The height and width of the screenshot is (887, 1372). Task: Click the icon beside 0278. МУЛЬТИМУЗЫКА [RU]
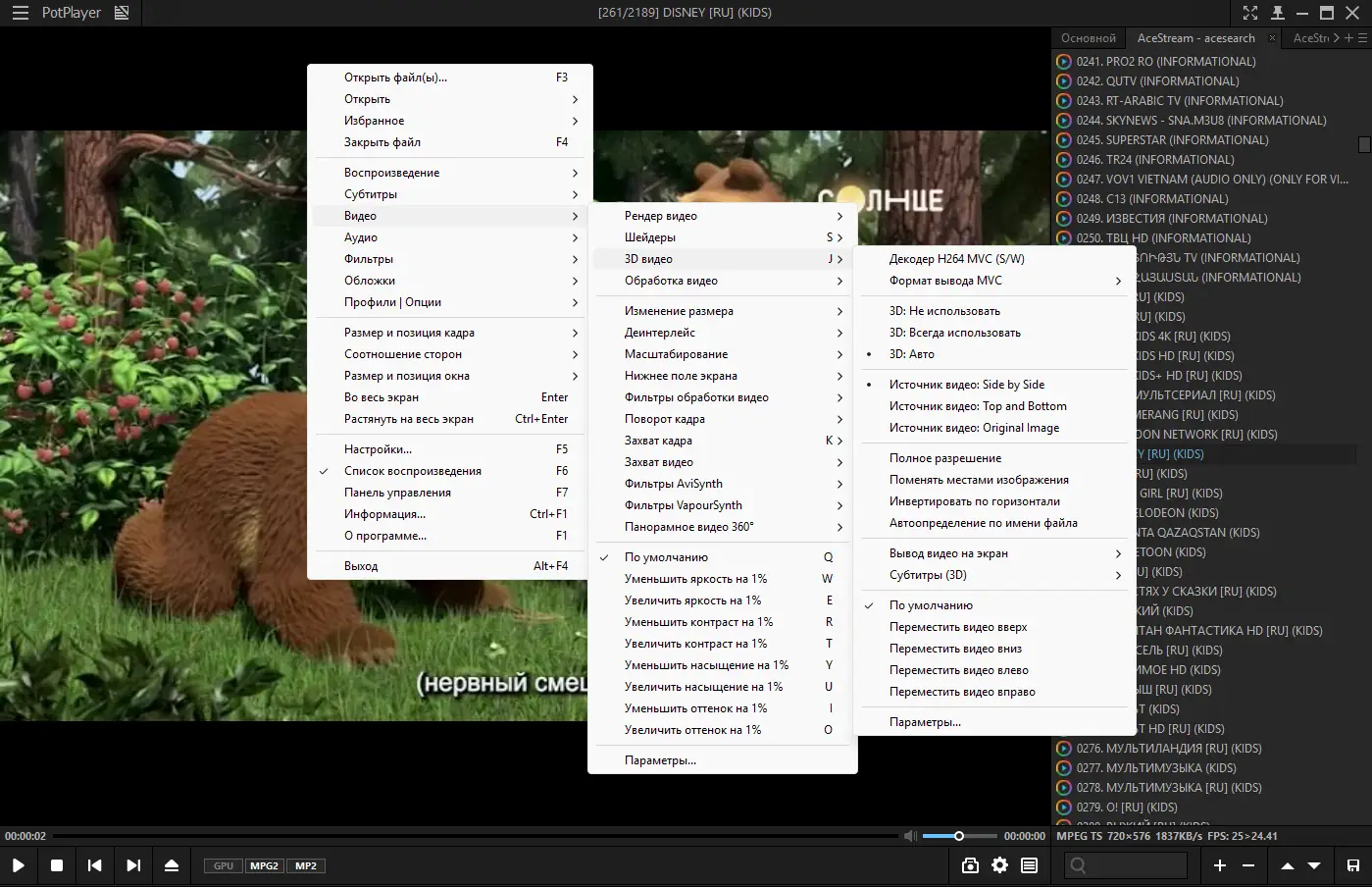(x=1064, y=787)
